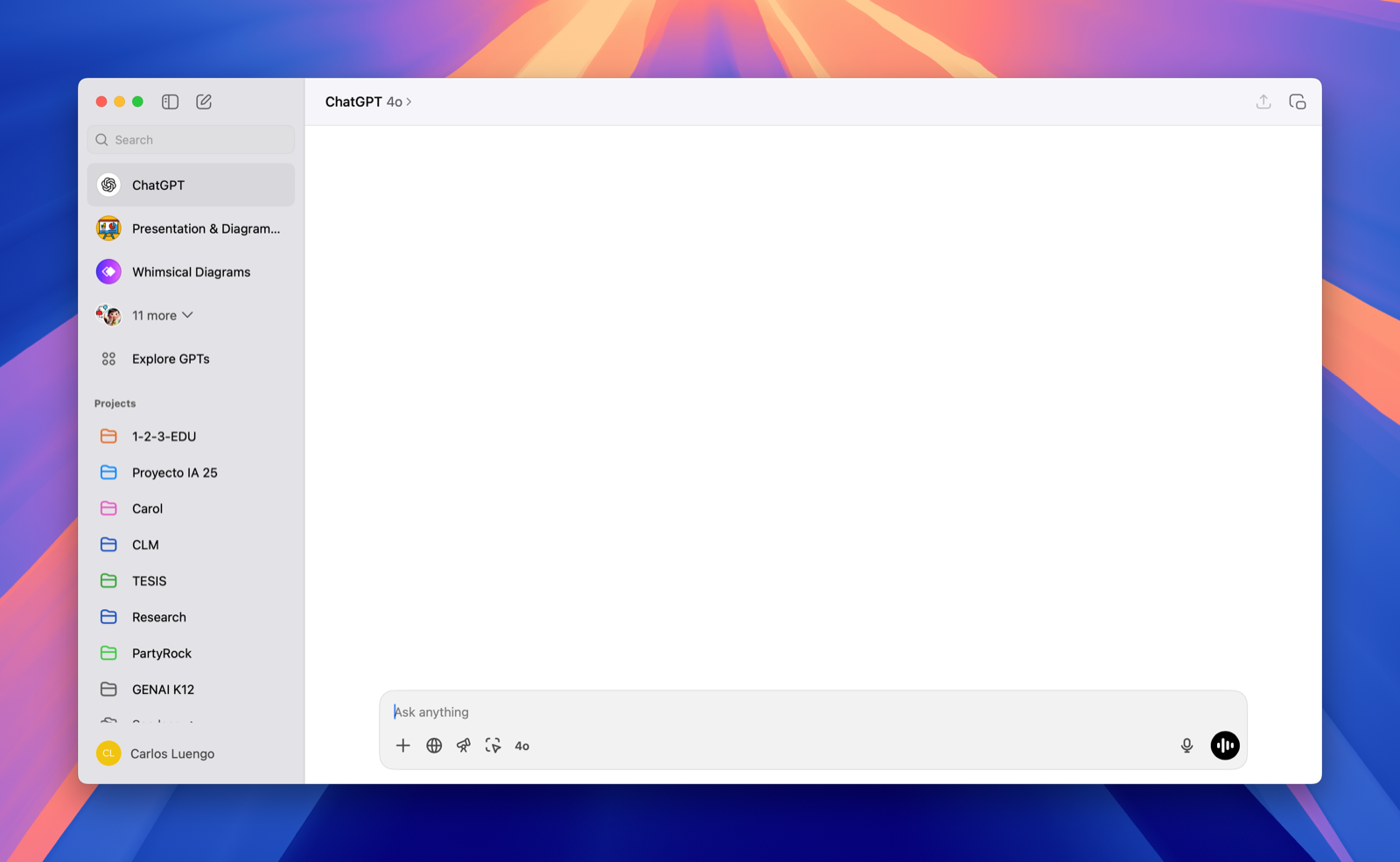Select the TESIS project folder
The image size is (1400, 862).
point(150,580)
